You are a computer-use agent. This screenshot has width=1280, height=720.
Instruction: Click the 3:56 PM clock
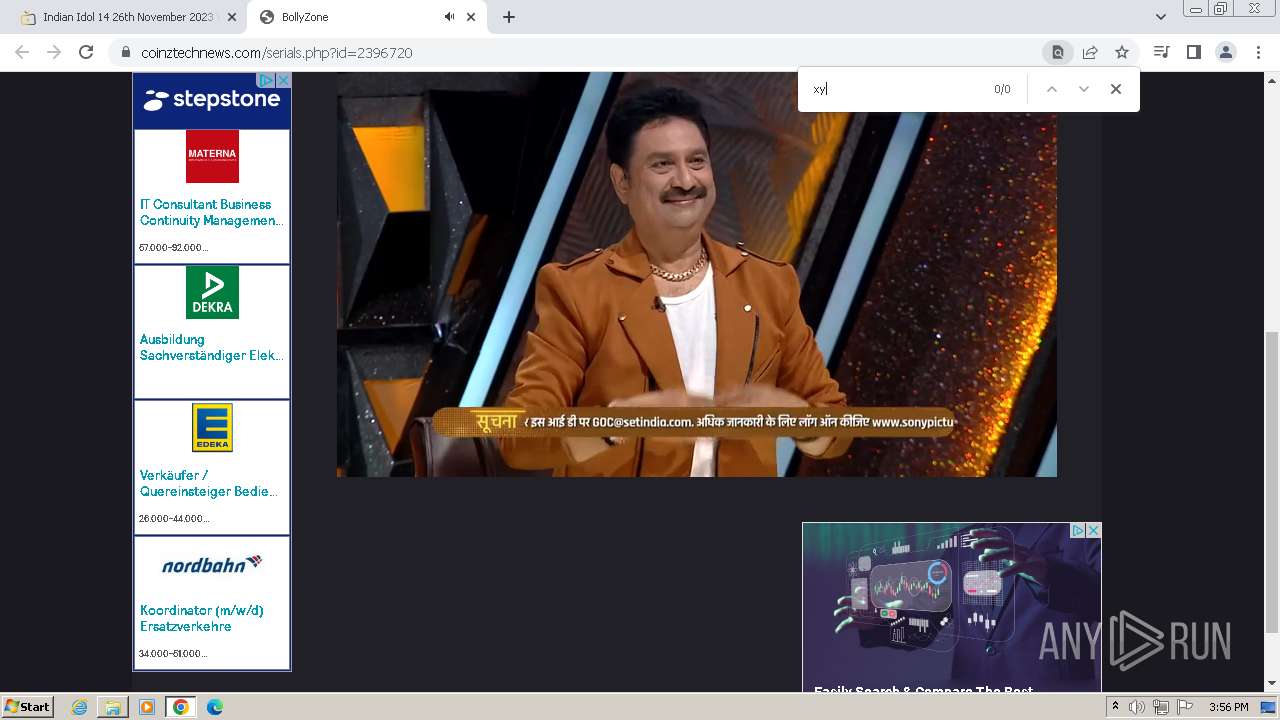point(1228,707)
